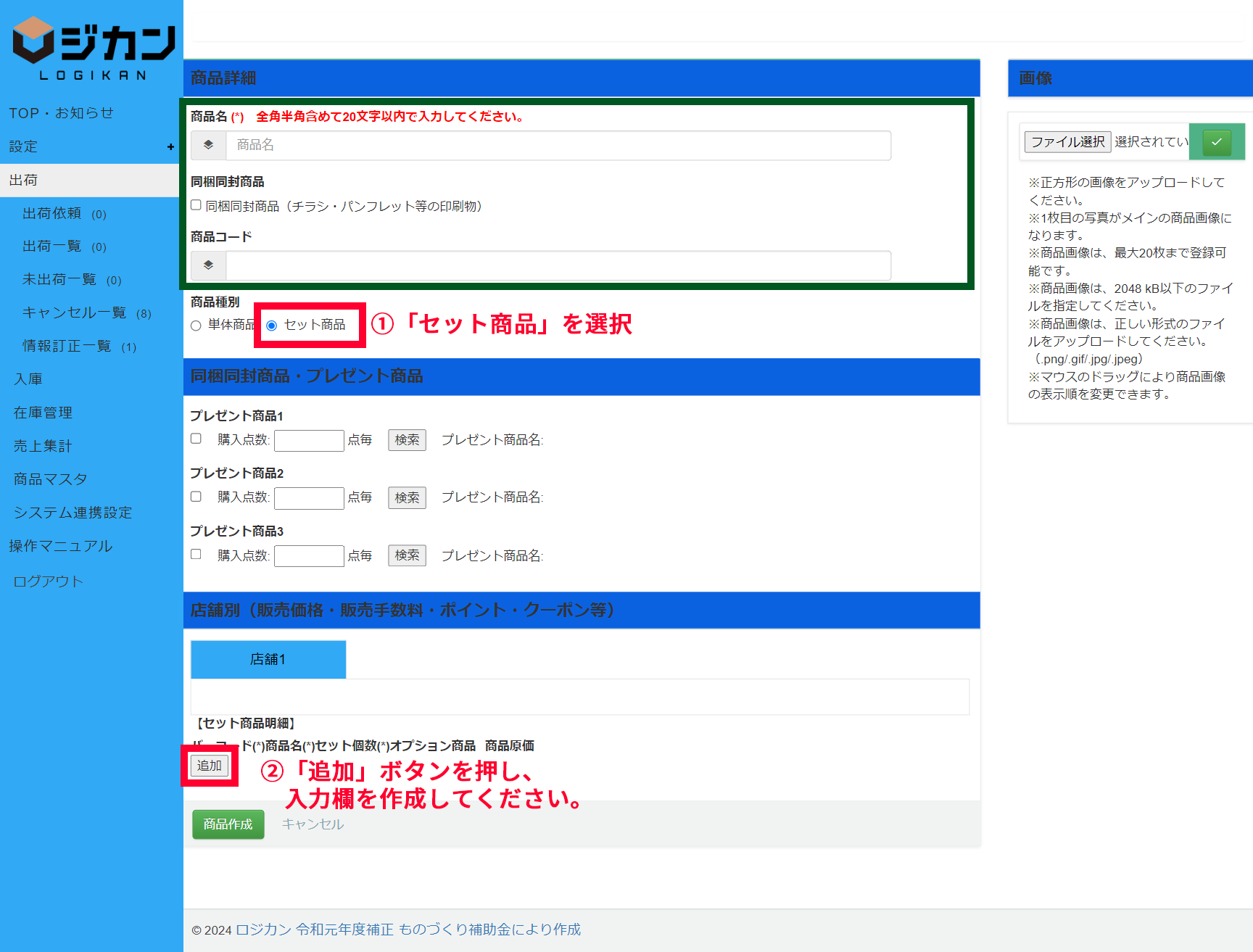Viewport: 1253px width, 952px height.
Task: Select the 単体商品 radio button
Action: point(196,326)
